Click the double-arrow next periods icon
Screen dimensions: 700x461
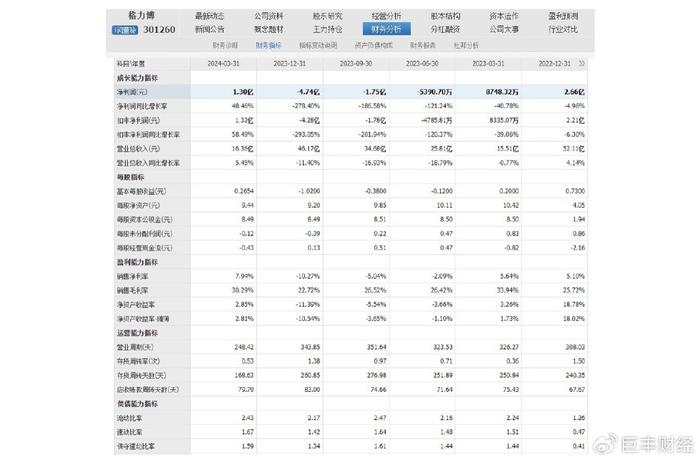(581, 64)
